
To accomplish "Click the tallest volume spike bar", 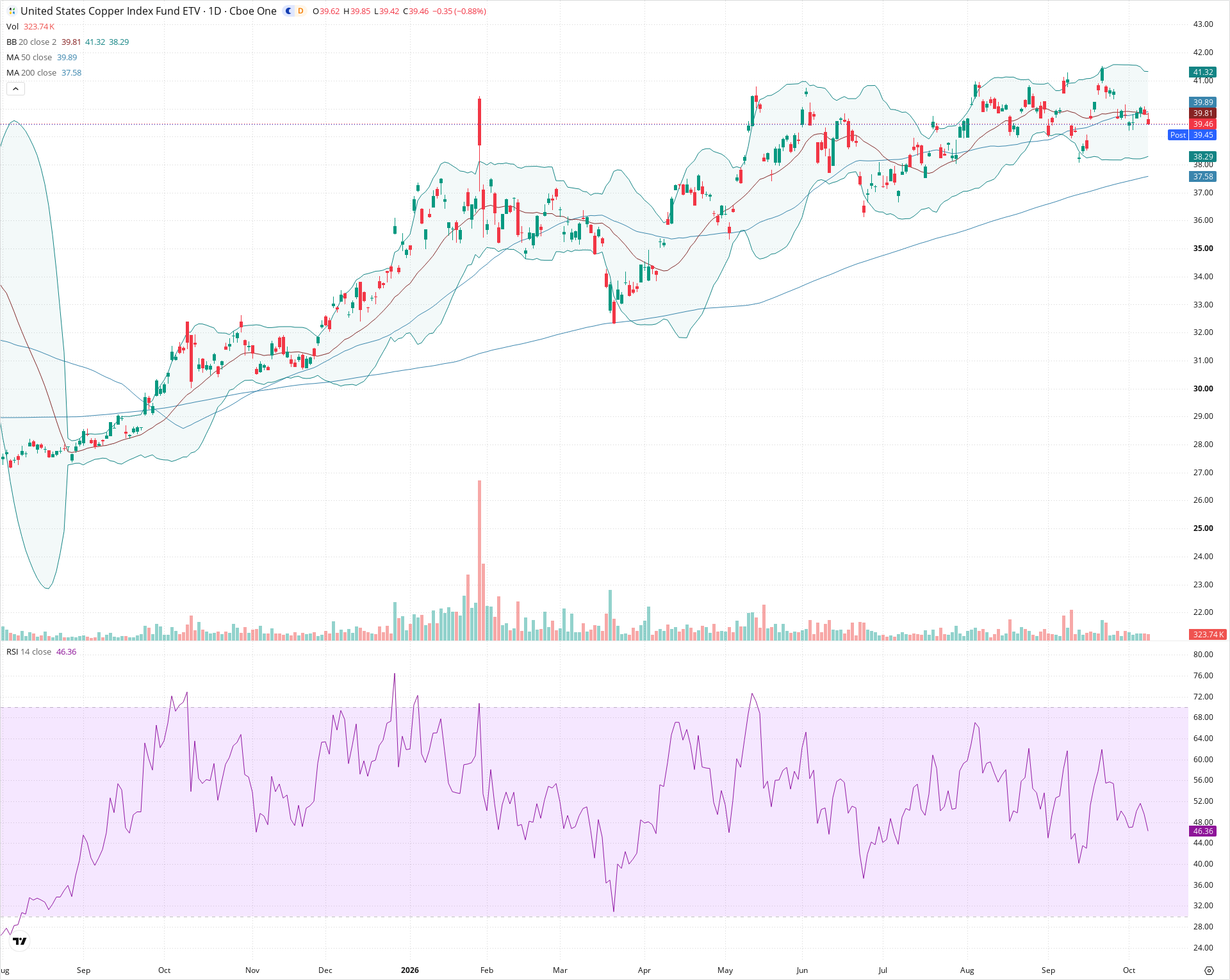I will click(x=479, y=560).
